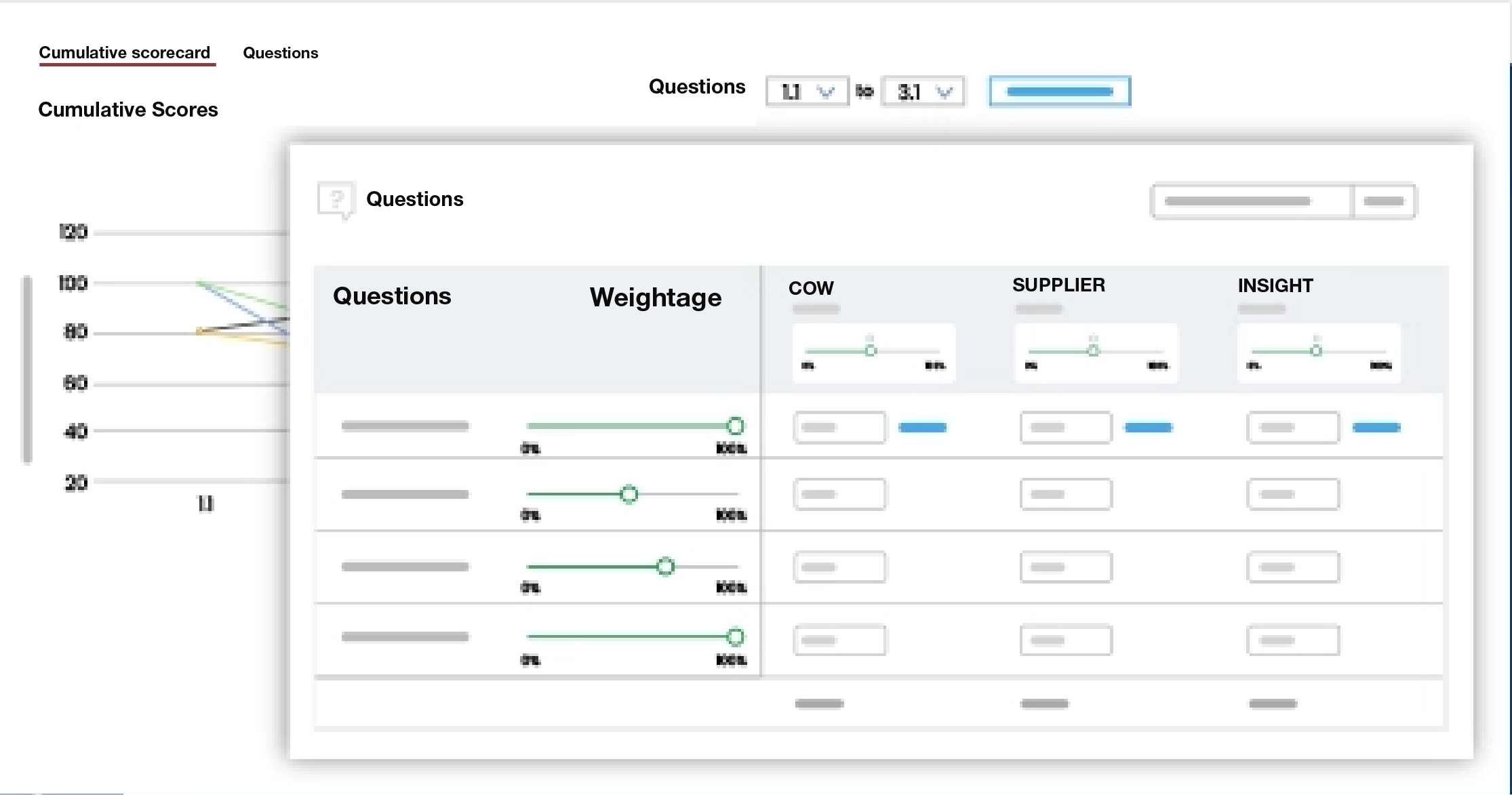Click the blue button beside question range
The height and width of the screenshot is (795, 1512).
click(1060, 91)
